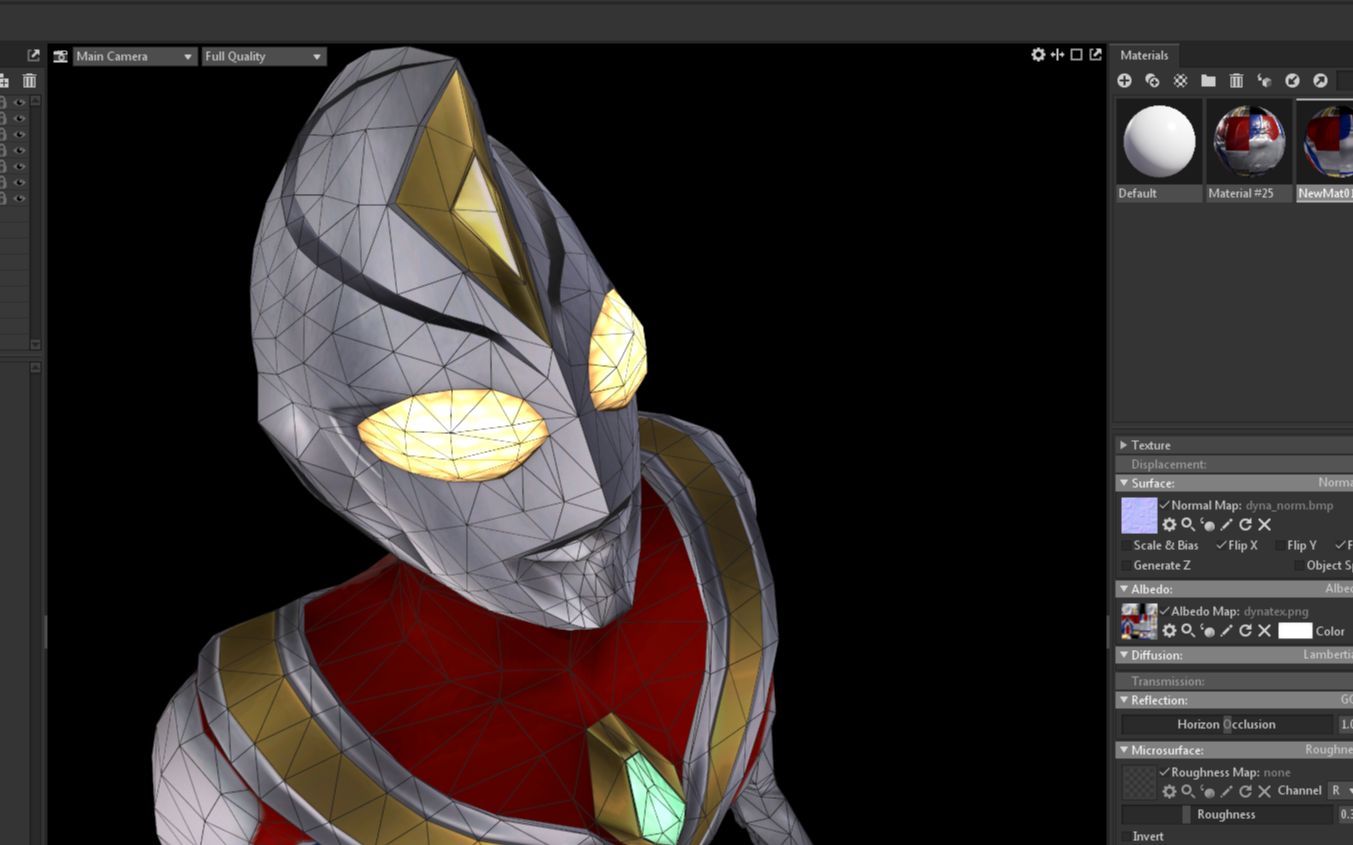Click the pencil icon for Albedo Map
The width and height of the screenshot is (1353, 845).
pyautogui.click(x=1226, y=631)
